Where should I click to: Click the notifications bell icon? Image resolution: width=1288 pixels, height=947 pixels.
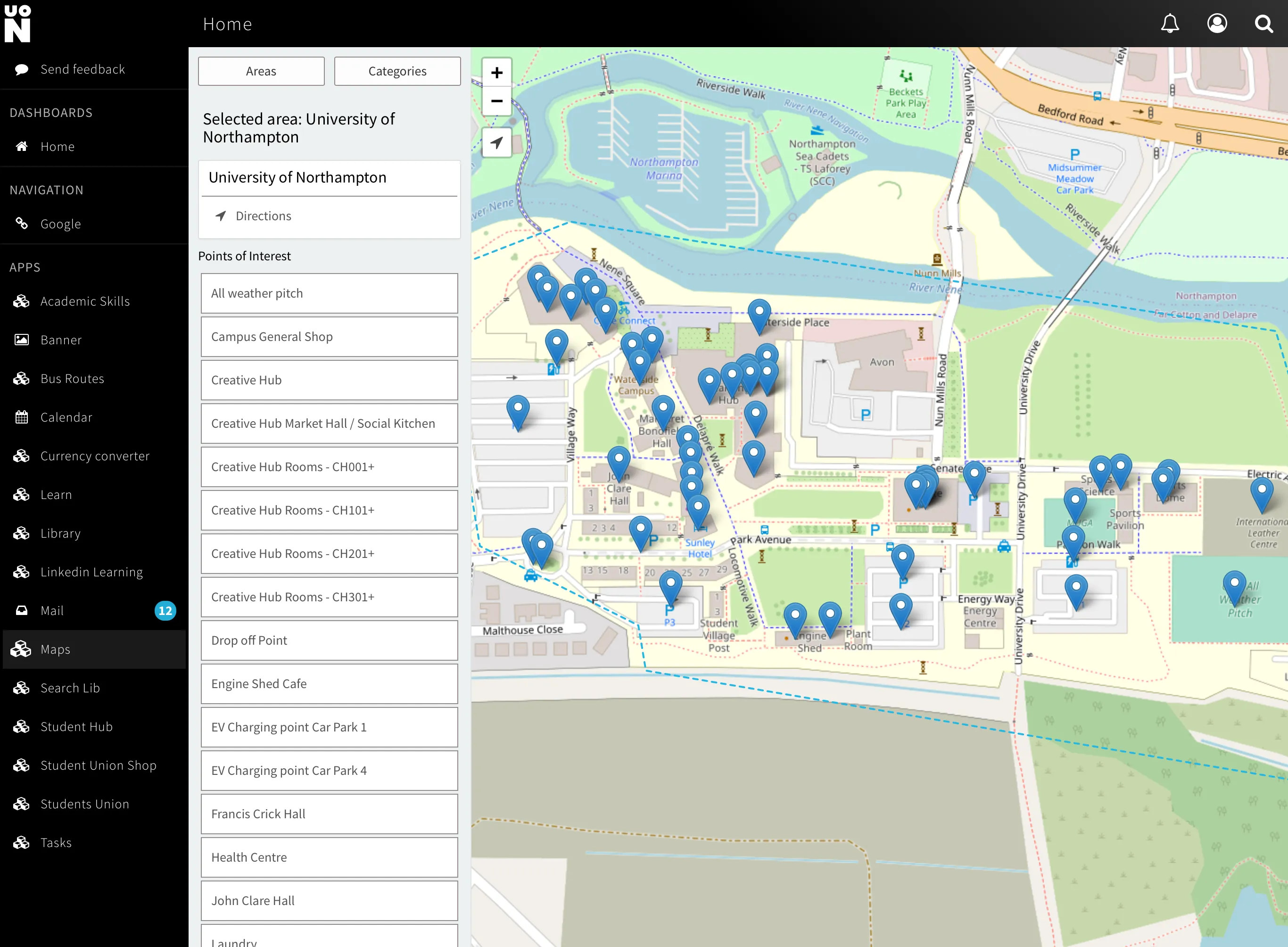pyautogui.click(x=1172, y=24)
